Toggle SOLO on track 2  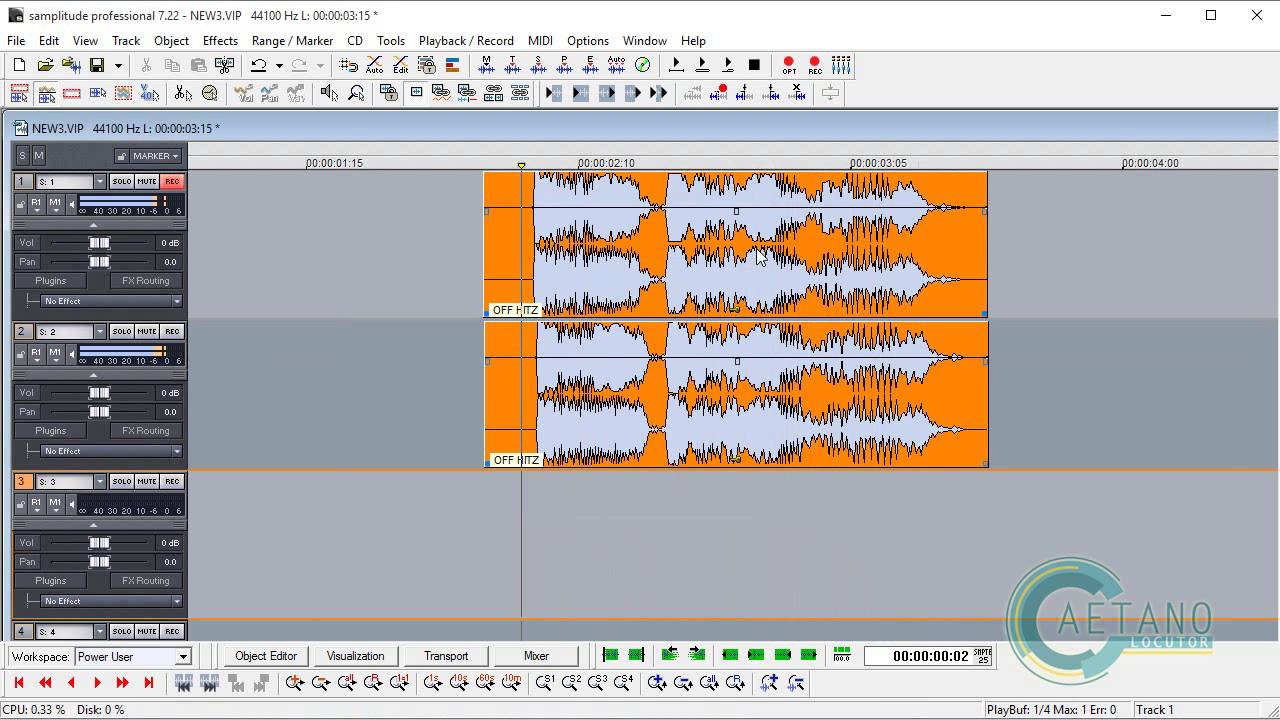[x=121, y=332]
